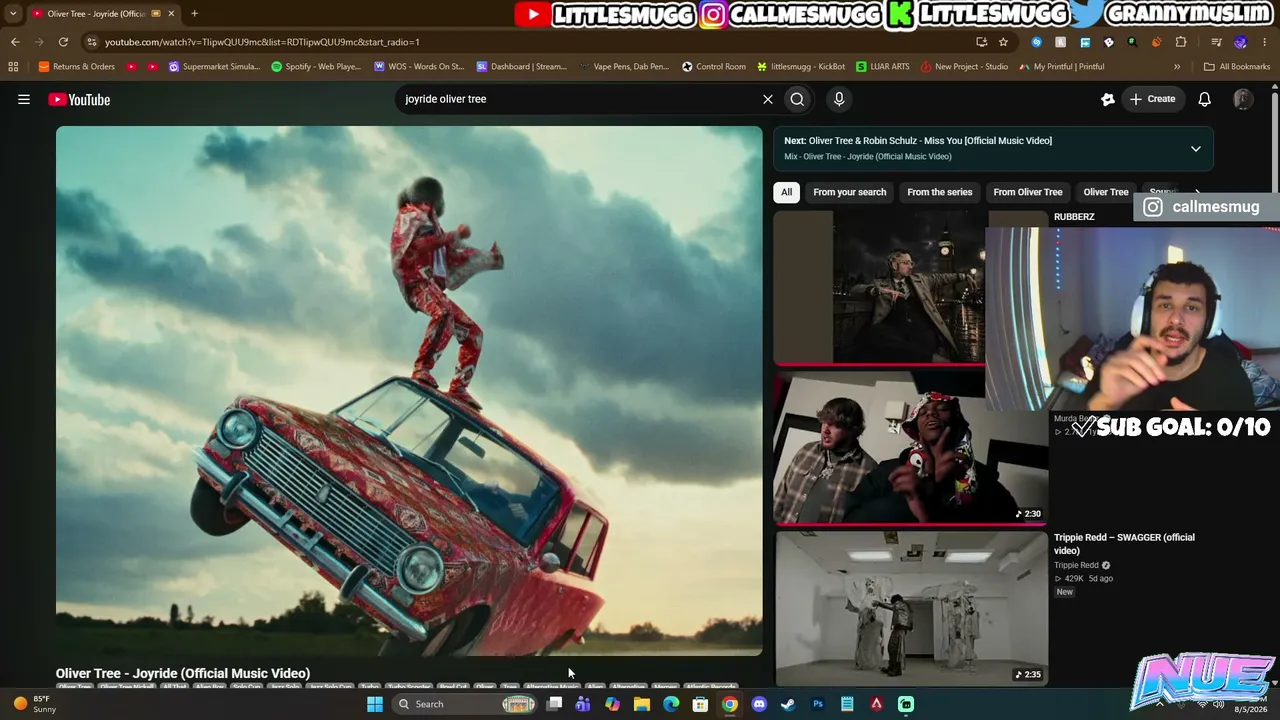Open the Chrome extensions puzzle icon
This screenshot has width=1280, height=720.
[x=1181, y=42]
